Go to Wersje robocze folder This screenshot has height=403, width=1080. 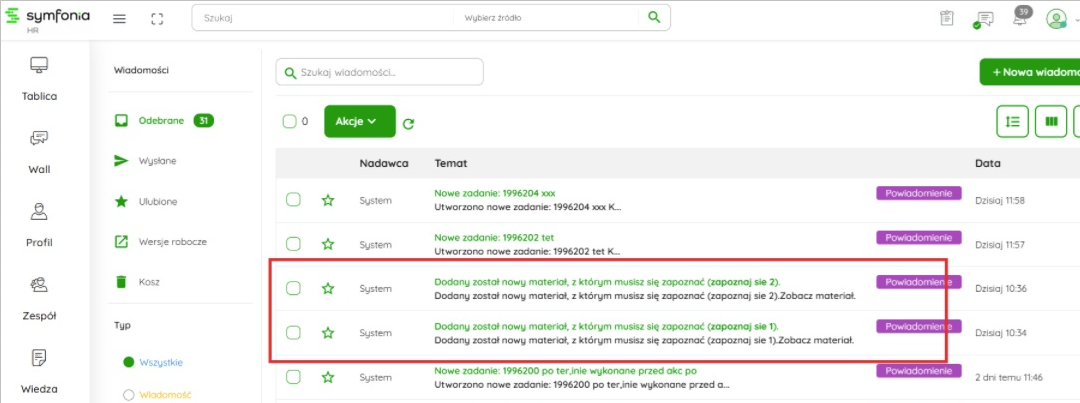172,241
